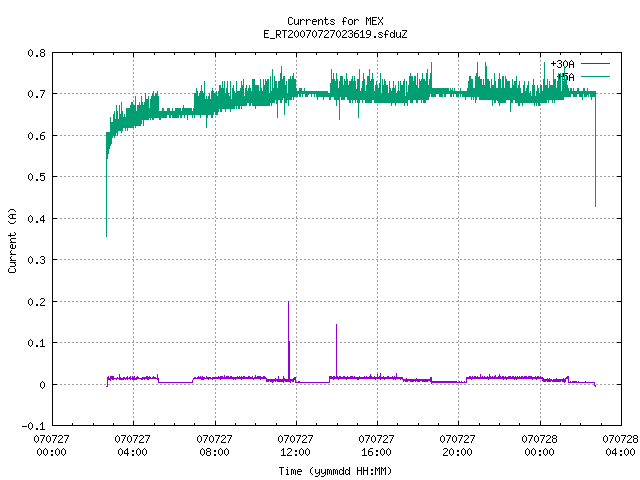The height and width of the screenshot is (480, 640).
Task: Click the 0.8 y-axis tick label
Action: coord(36,53)
